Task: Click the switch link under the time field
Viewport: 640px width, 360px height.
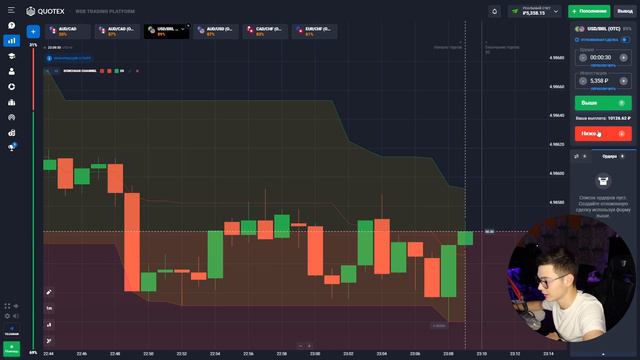Action: [x=603, y=66]
